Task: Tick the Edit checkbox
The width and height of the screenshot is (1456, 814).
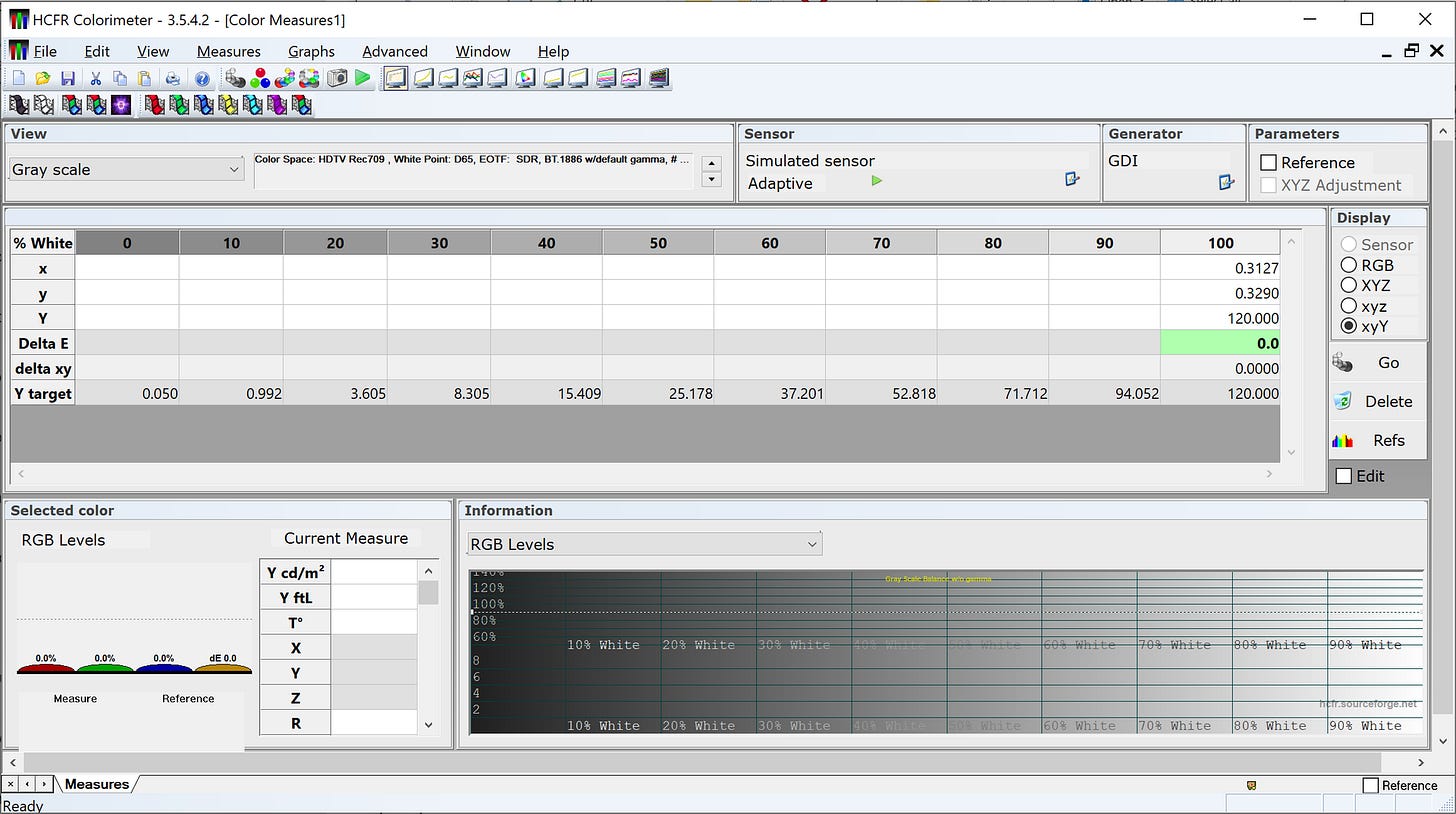Action: (x=1344, y=476)
